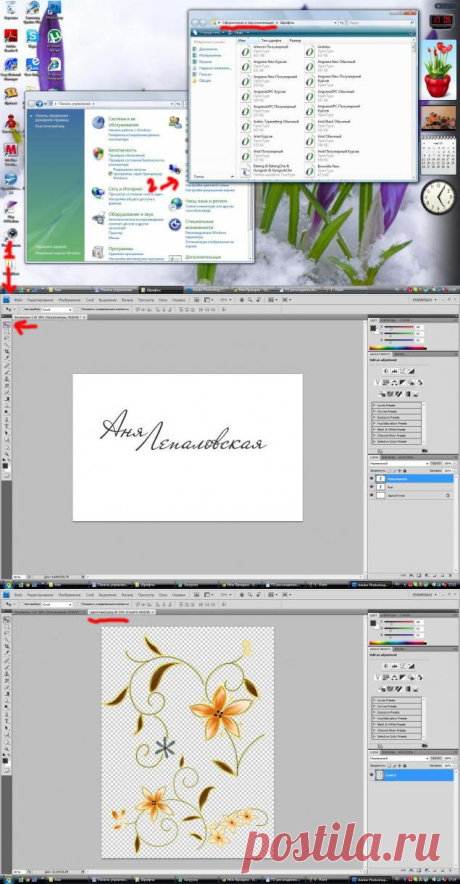
Task: Click the color spectrum ramp beside the floral canvas
Action: point(398,642)
